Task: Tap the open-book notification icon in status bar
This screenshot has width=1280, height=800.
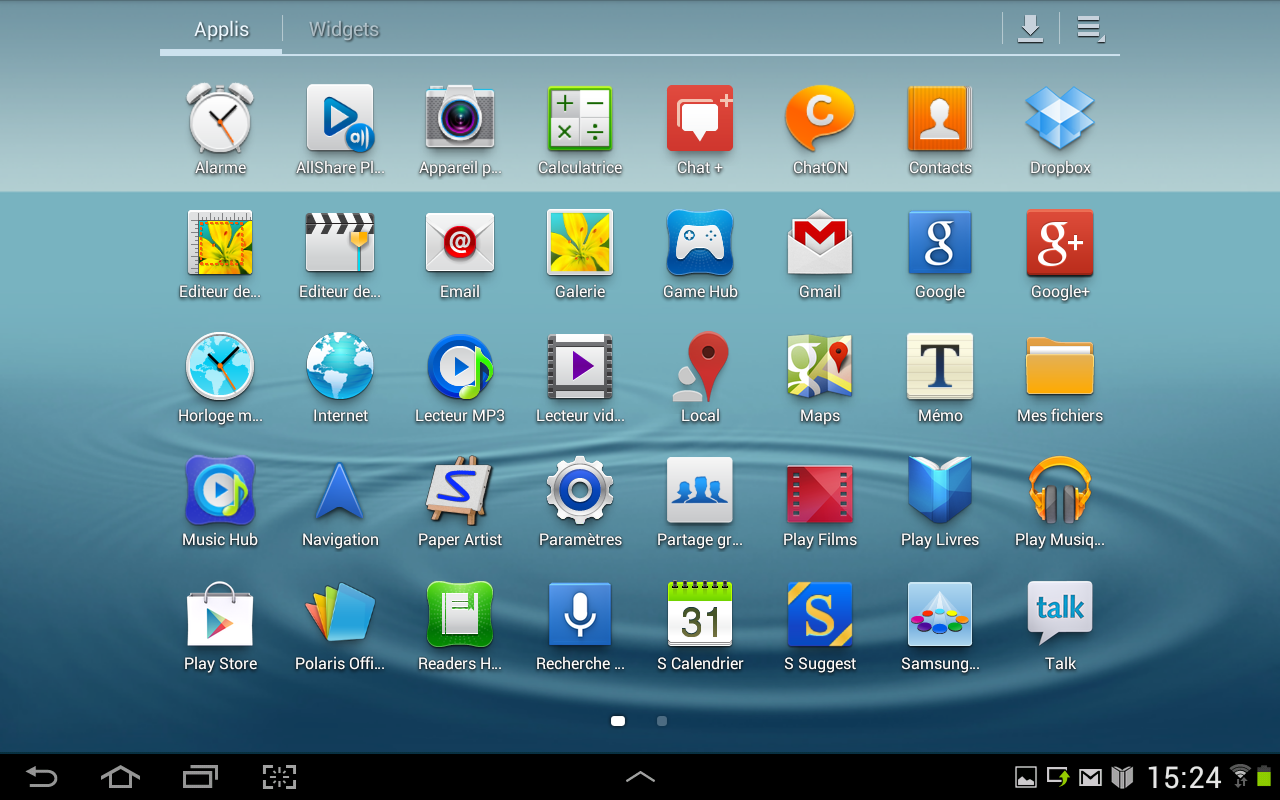Action: 1122,777
